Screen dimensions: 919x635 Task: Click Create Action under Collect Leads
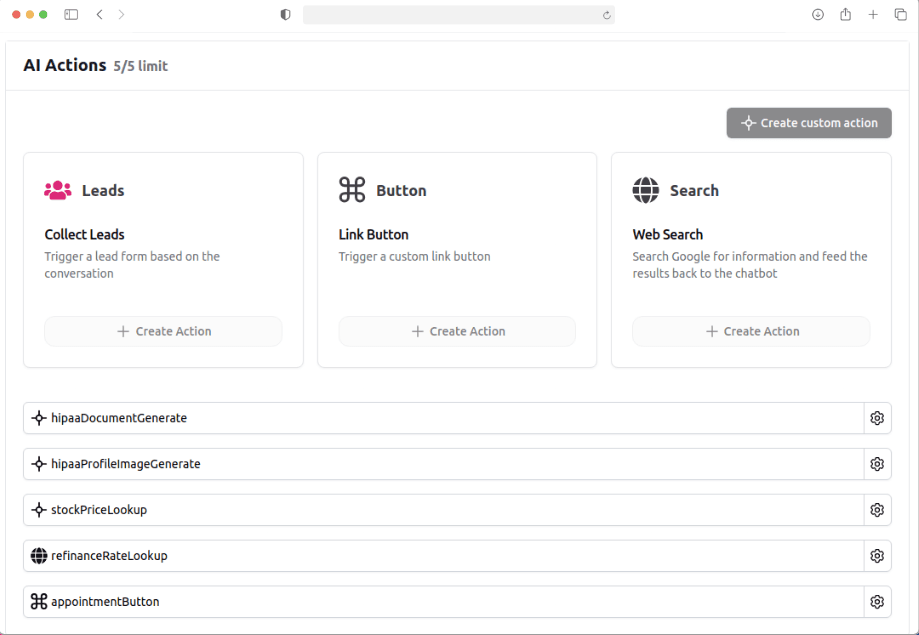(x=162, y=331)
